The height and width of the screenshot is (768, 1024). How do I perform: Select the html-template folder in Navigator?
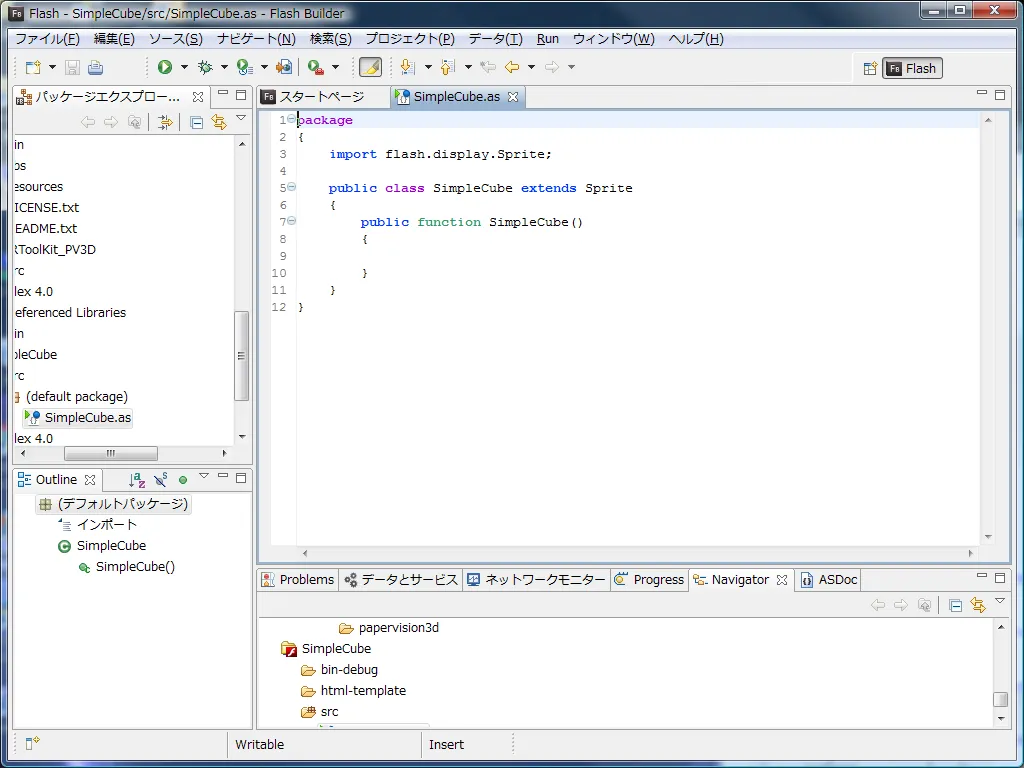(353, 691)
